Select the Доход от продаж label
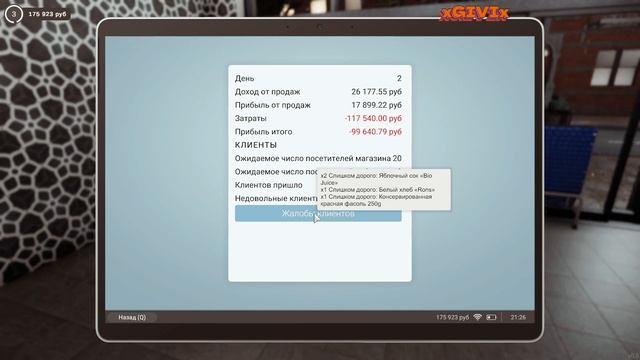This screenshot has height=360, width=640. point(267,92)
